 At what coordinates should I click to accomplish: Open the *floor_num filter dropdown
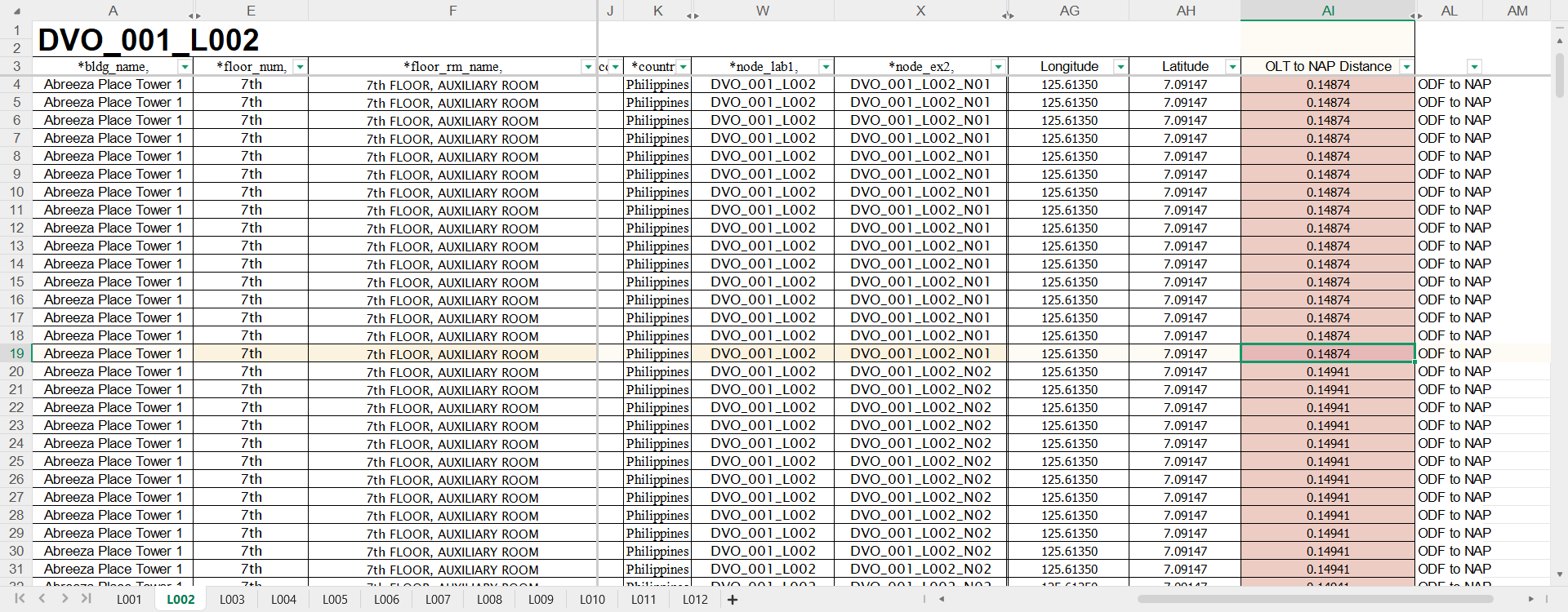point(301,67)
